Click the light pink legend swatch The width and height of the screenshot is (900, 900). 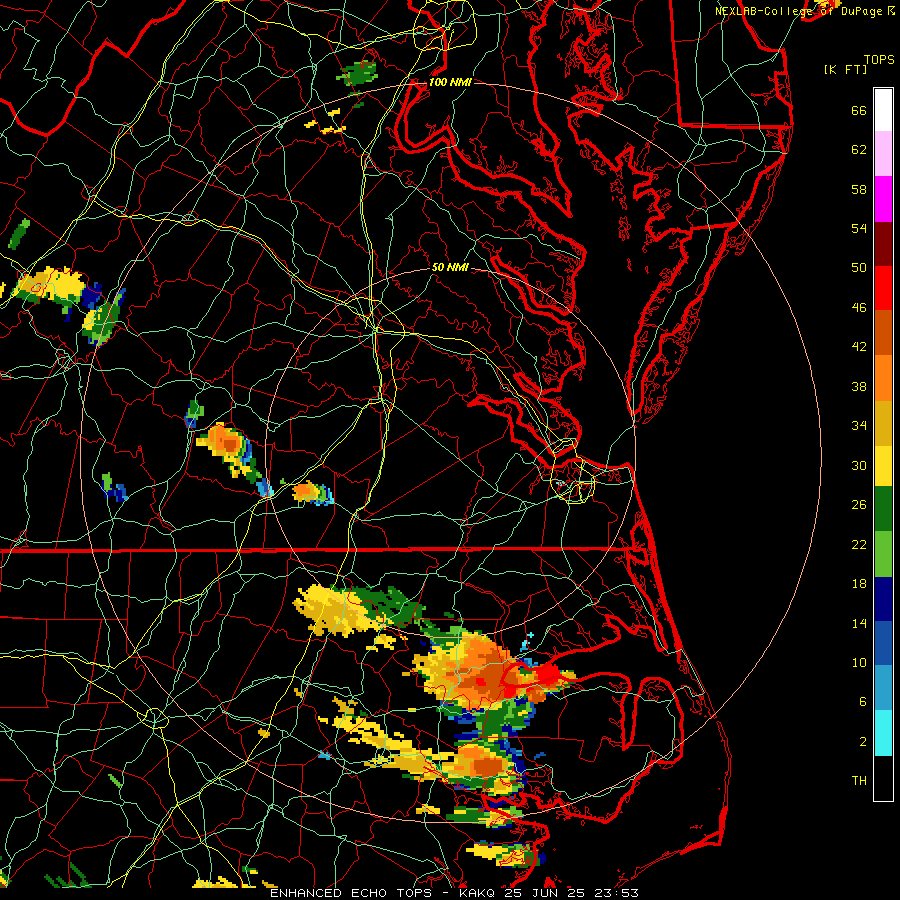[883, 153]
